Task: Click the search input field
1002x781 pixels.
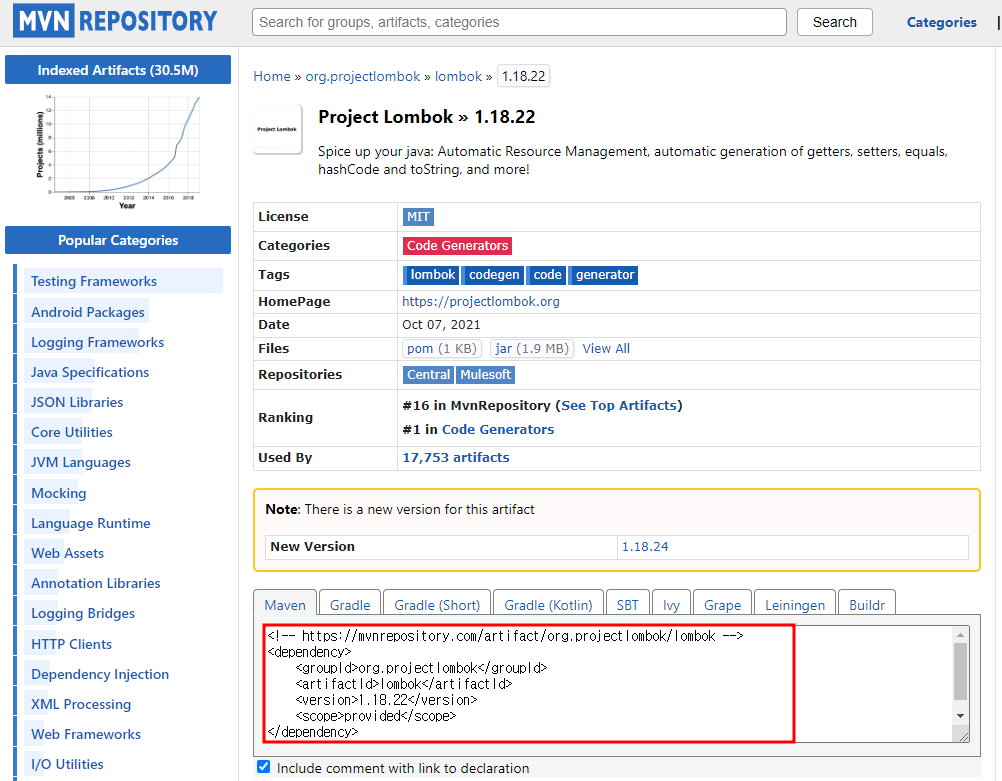Action: click(519, 22)
